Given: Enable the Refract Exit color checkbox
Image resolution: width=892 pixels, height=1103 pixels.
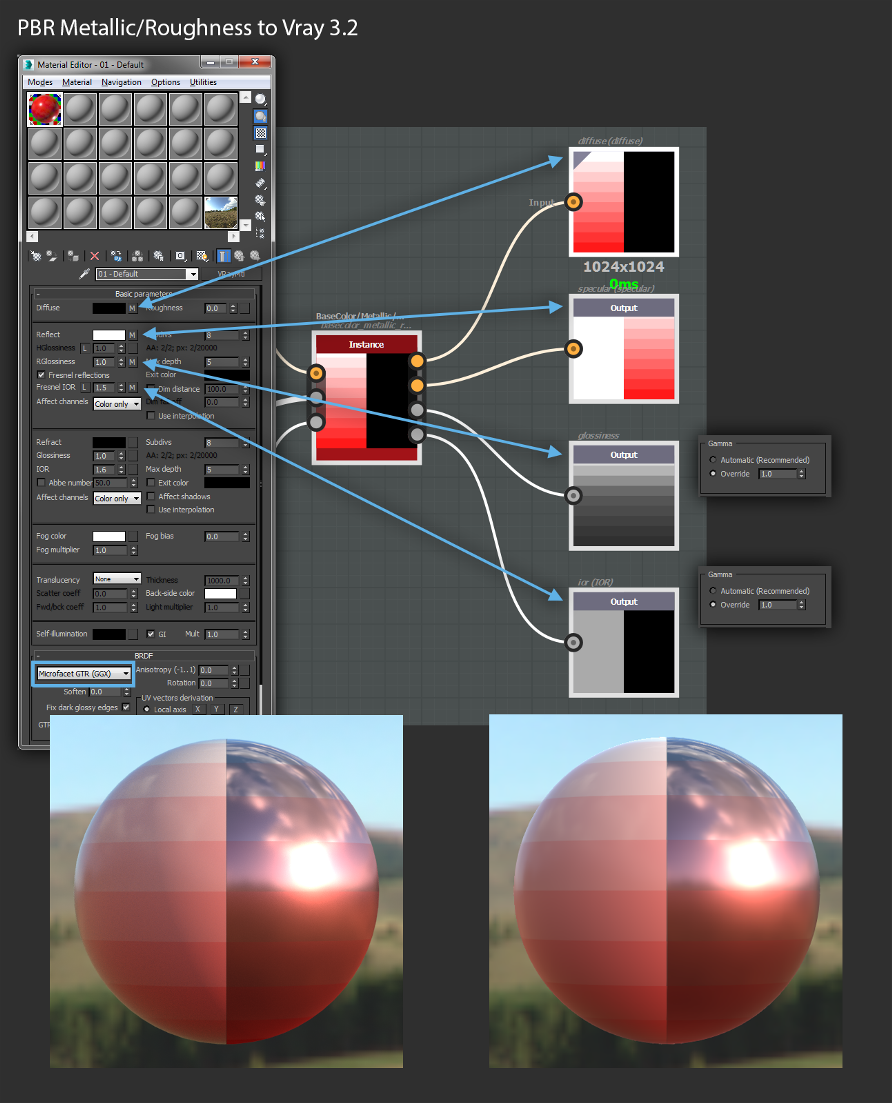Looking at the screenshot, I should (x=151, y=483).
